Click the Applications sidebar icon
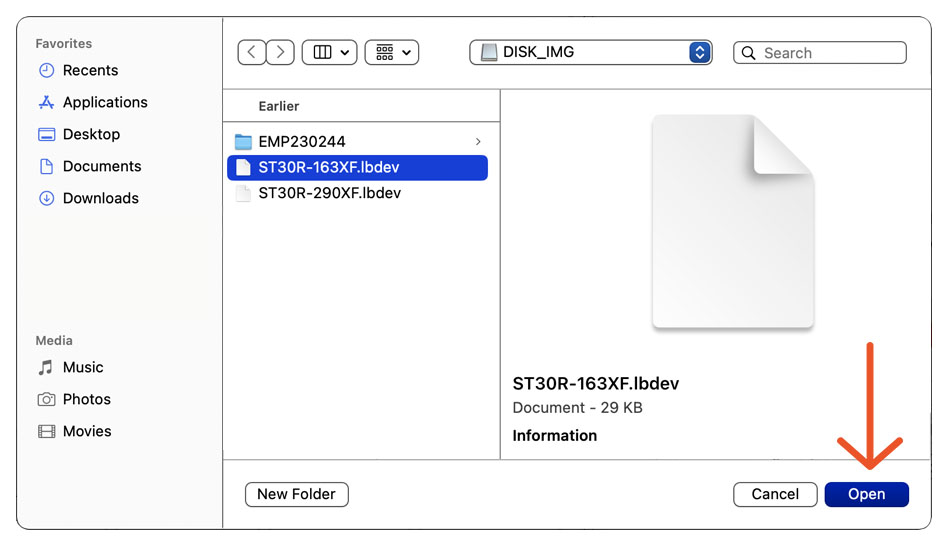 point(47,102)
